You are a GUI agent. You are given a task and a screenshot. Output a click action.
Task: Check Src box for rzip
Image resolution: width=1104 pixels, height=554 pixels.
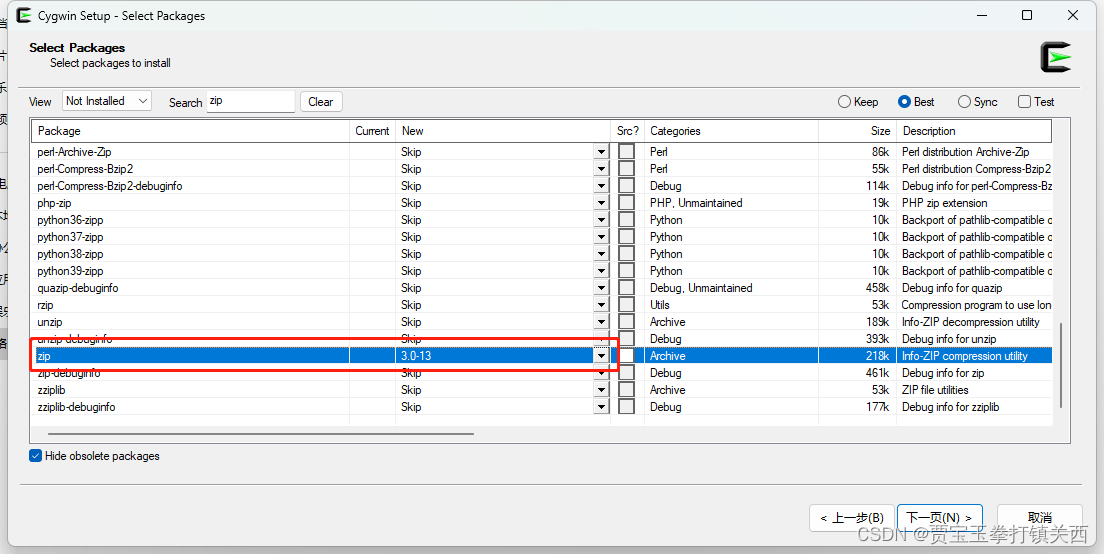click(626, 305)
